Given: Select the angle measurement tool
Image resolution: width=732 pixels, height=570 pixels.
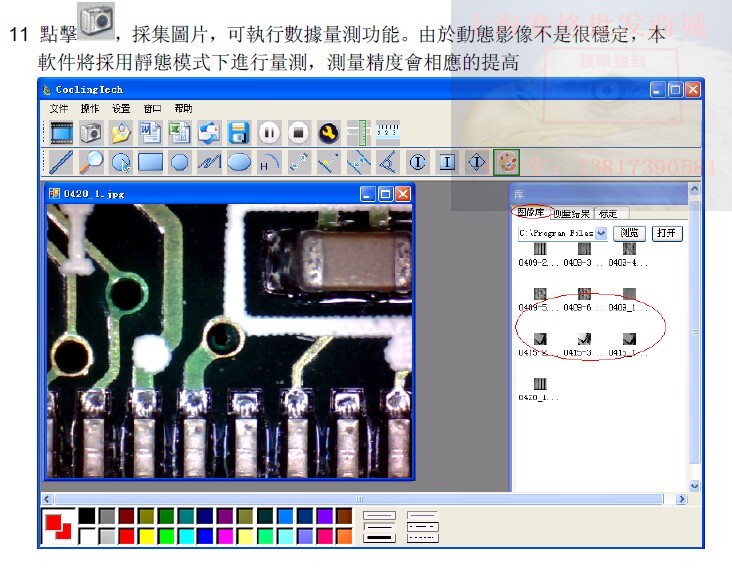Looking at the screenshot, I should (388, 162).
